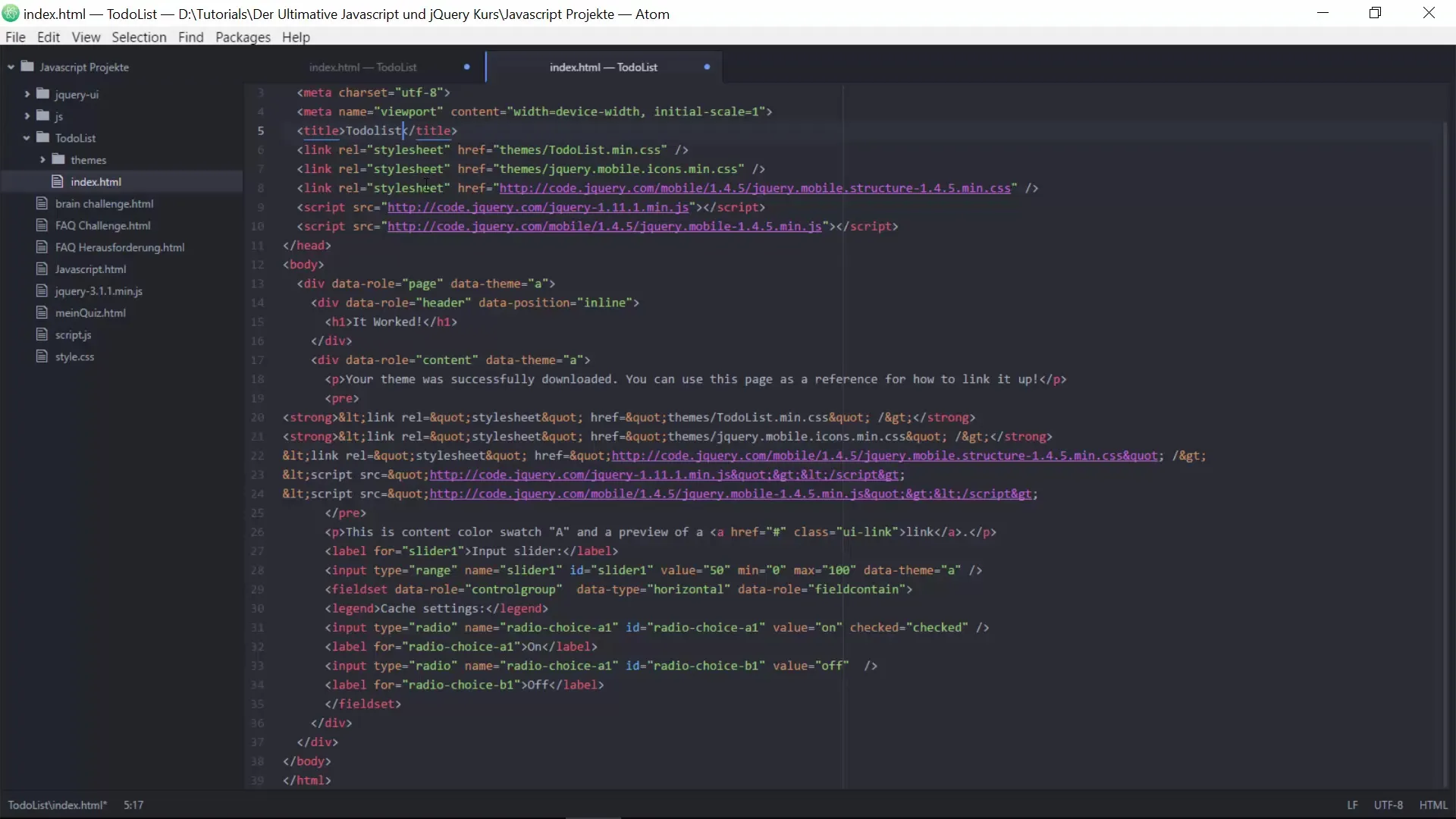Select index.html under TodoList folder
Viewport: 1456px width, 819px height.
click(x=96, y=182)
